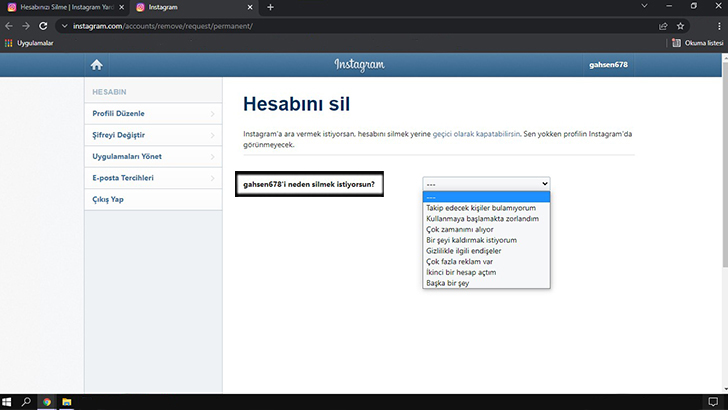Open the gahsen678 profile link in header
The width and height of the screenshot is (728, 410).
coord(608,65)
